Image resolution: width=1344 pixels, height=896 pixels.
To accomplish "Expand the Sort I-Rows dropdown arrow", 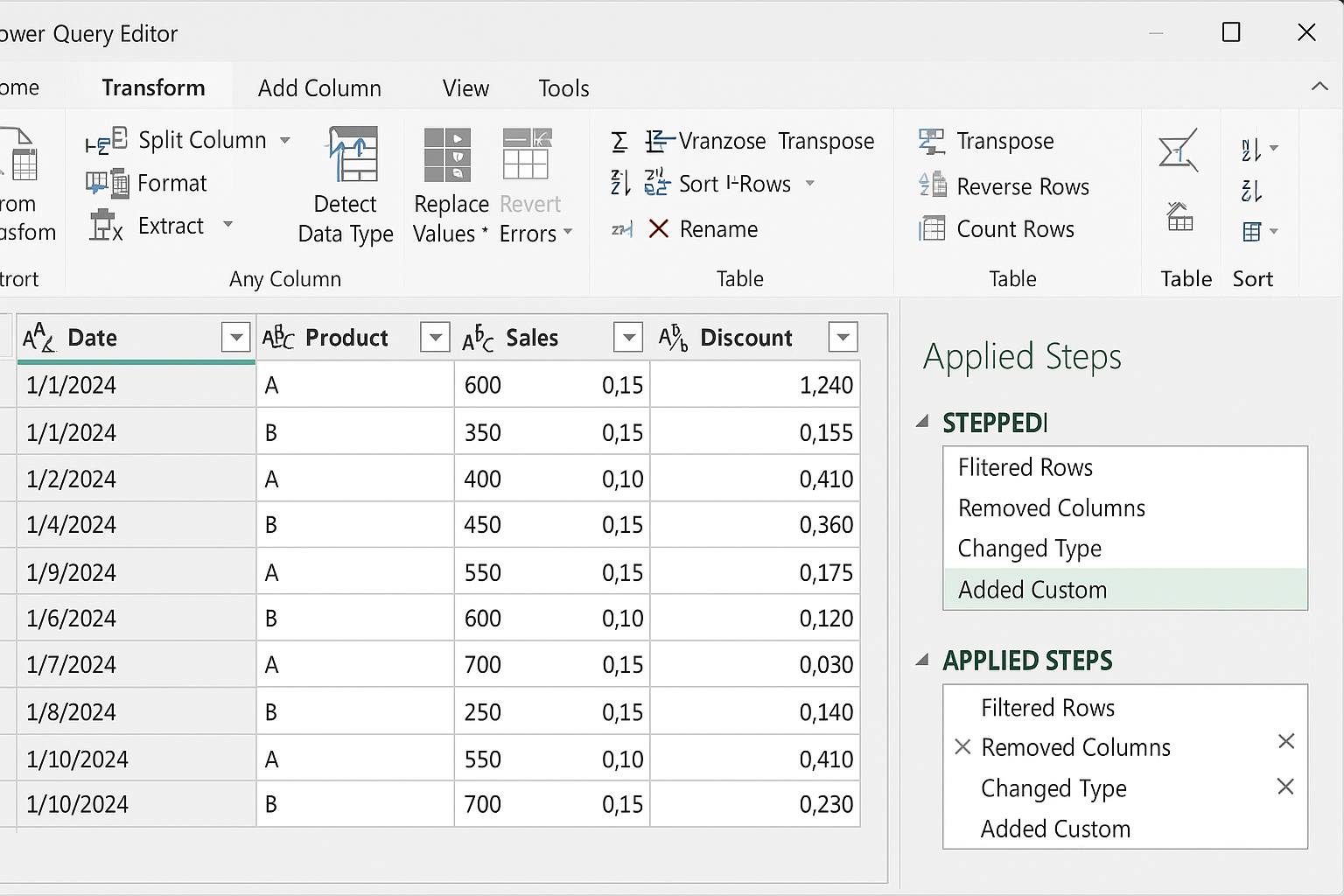I will (x=810, y=183).
